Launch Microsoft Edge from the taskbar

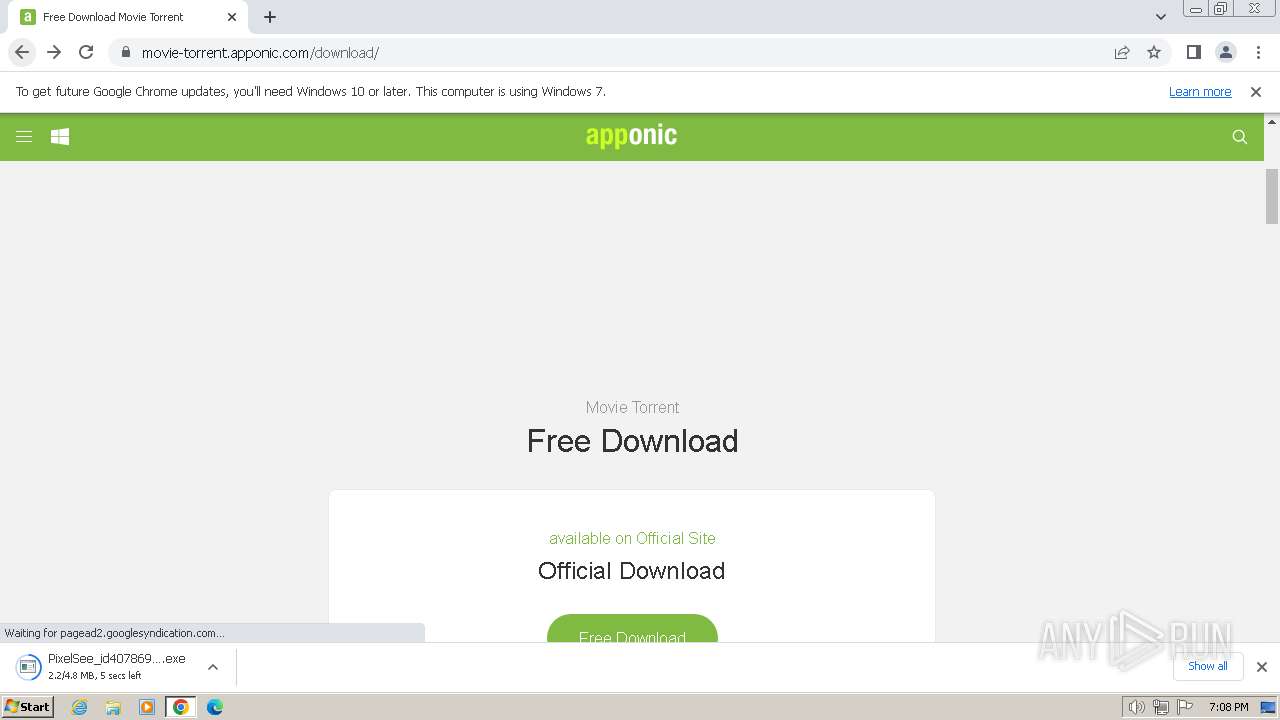215,707
